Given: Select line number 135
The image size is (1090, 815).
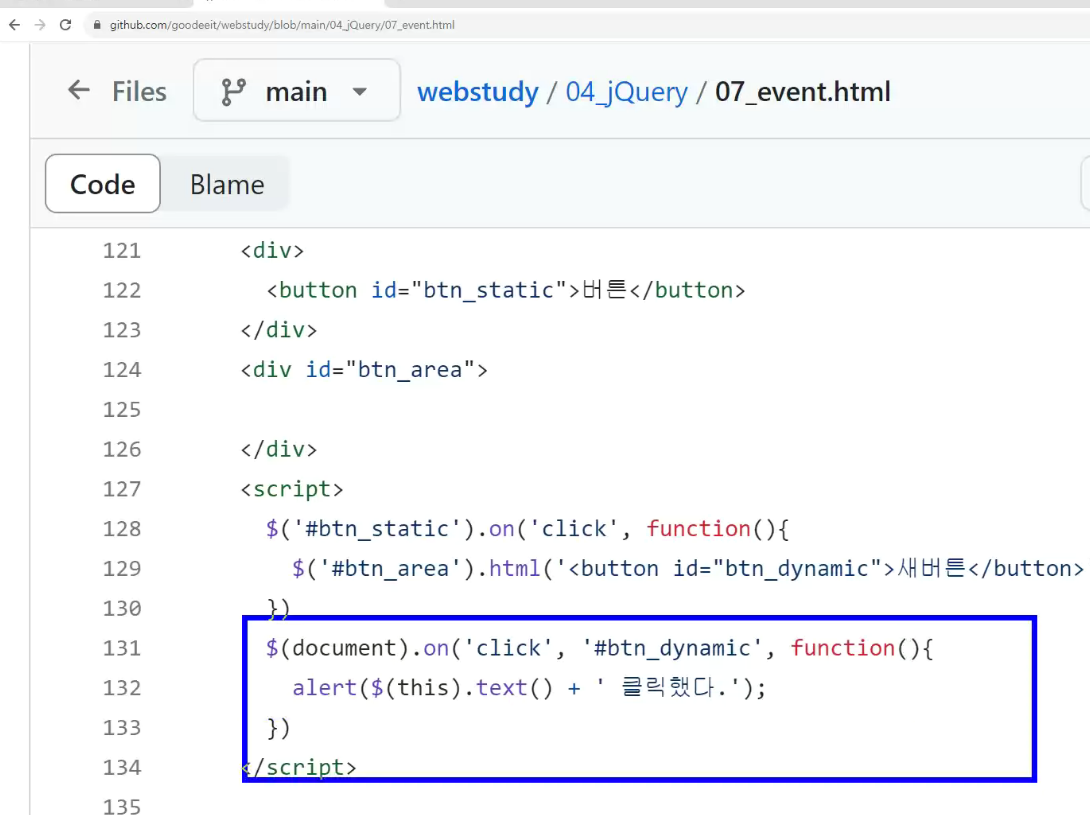Looking at the screenshot, I should point(122,806).
